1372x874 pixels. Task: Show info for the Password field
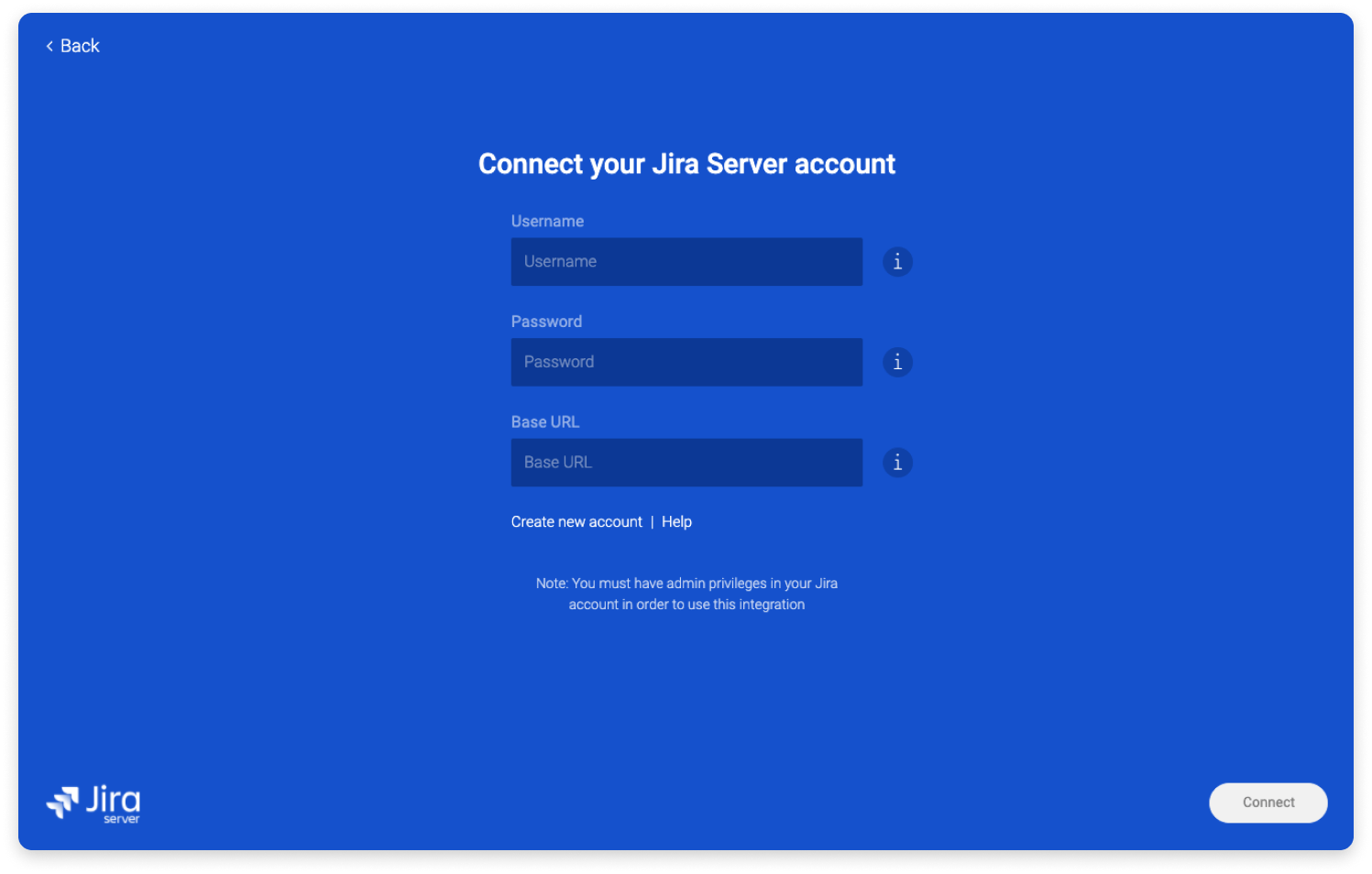[x=897, y=362]
